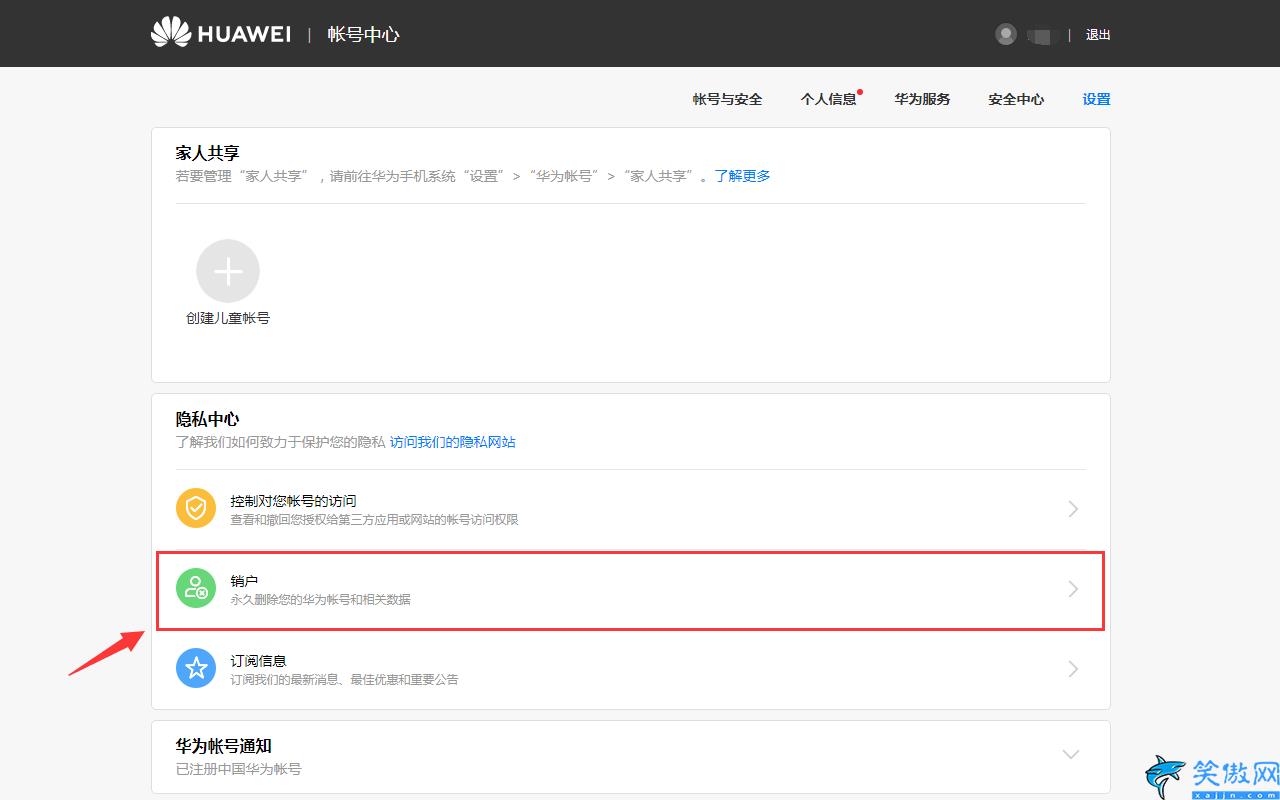Click 永久删除您的华为帐号和相关数据 description

320,600
